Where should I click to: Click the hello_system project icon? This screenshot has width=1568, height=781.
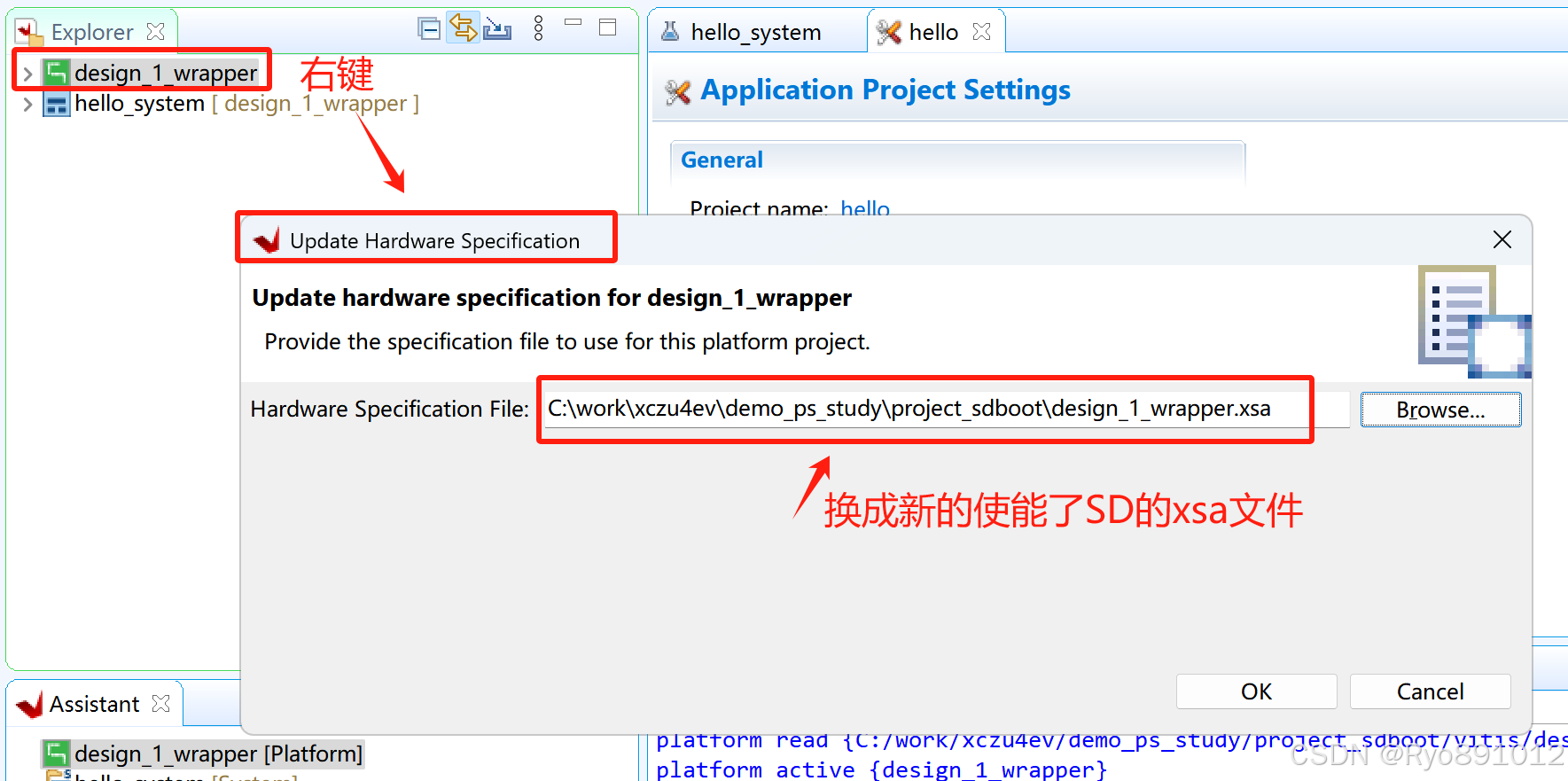(x=57, y=105)
